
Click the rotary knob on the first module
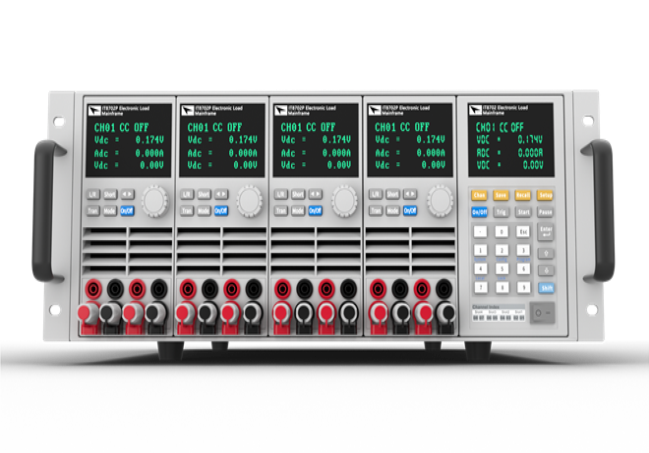pyautogui.click(x=153, y=203)
